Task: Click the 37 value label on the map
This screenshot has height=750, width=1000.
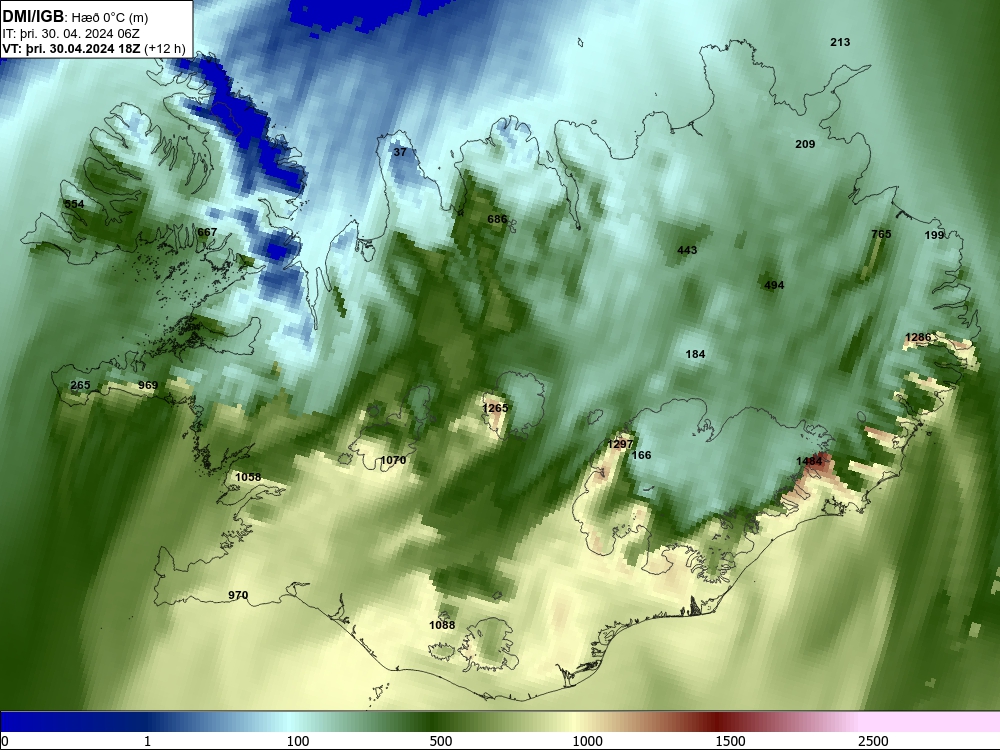Action: [x=399, y=152]
